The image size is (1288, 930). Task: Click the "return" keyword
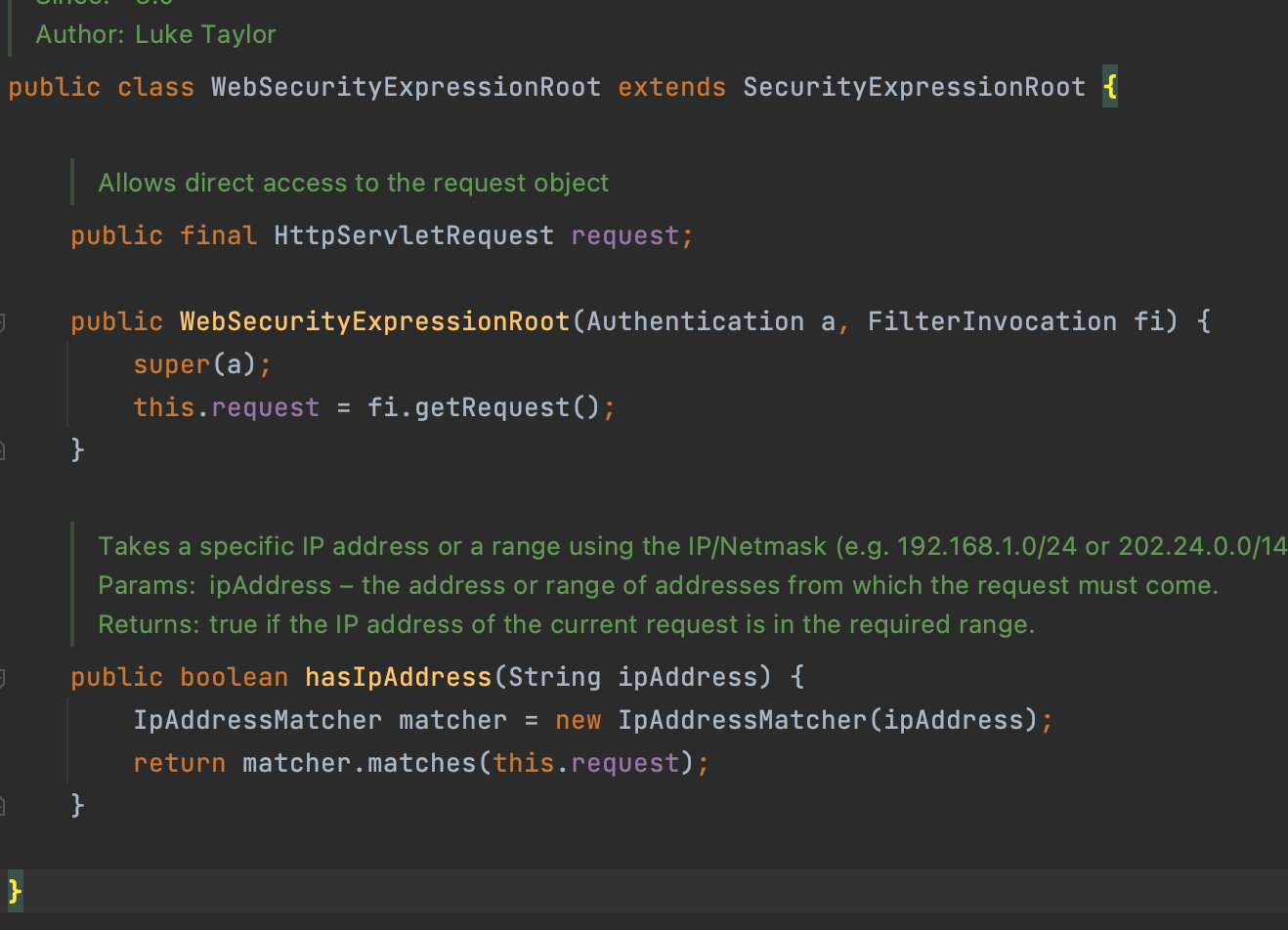(x=180, y=763)
